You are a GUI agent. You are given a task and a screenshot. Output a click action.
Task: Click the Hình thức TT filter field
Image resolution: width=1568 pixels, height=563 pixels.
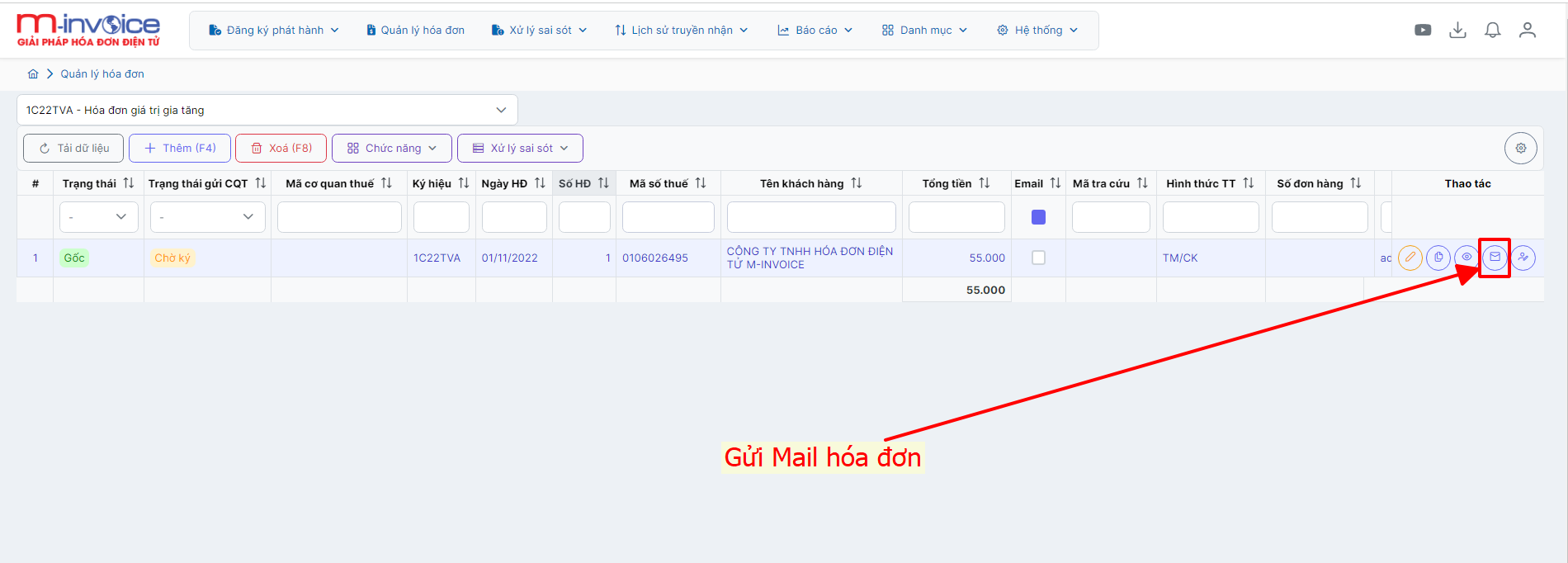[1211, 217]
